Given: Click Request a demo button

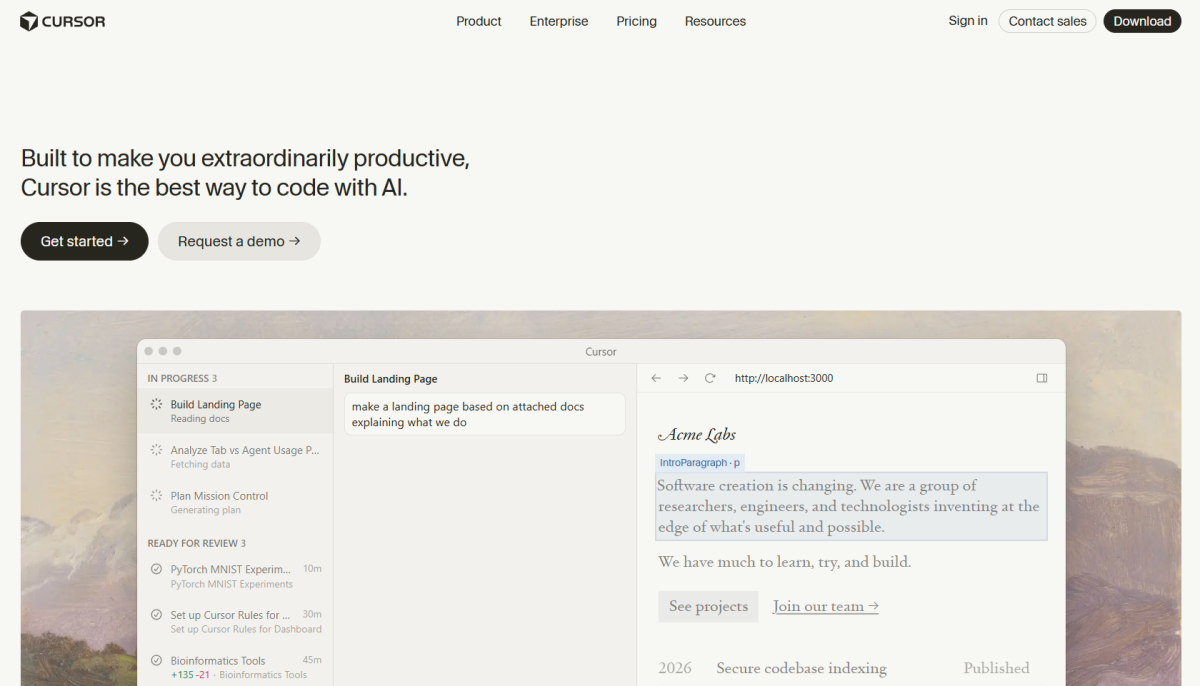Looking at the screenshot, I should (239, 241).
